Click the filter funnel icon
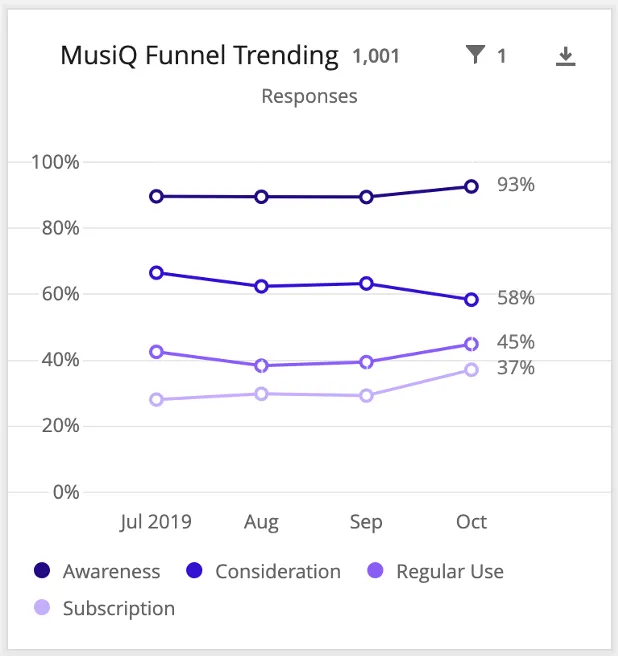This screenshot has height=656, width=618. click(x=475, y=55)
